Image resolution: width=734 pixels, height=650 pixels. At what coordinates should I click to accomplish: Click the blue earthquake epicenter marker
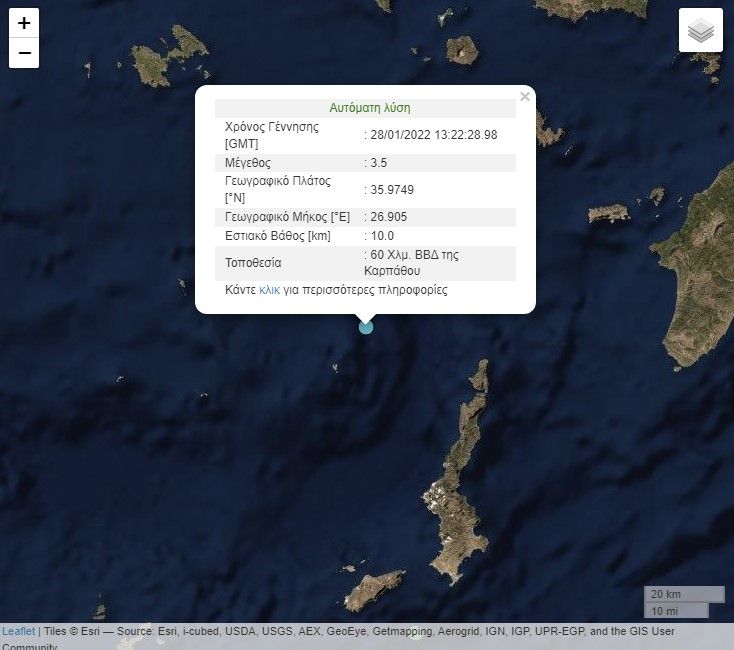pyautogui.click(x=366, y=326)
